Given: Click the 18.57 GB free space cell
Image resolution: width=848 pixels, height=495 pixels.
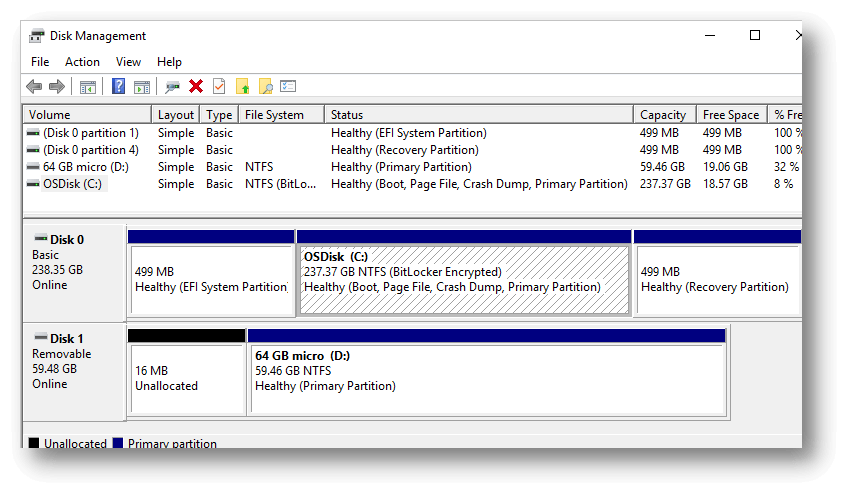Looking at the screenshot, I should pos(725,184).
